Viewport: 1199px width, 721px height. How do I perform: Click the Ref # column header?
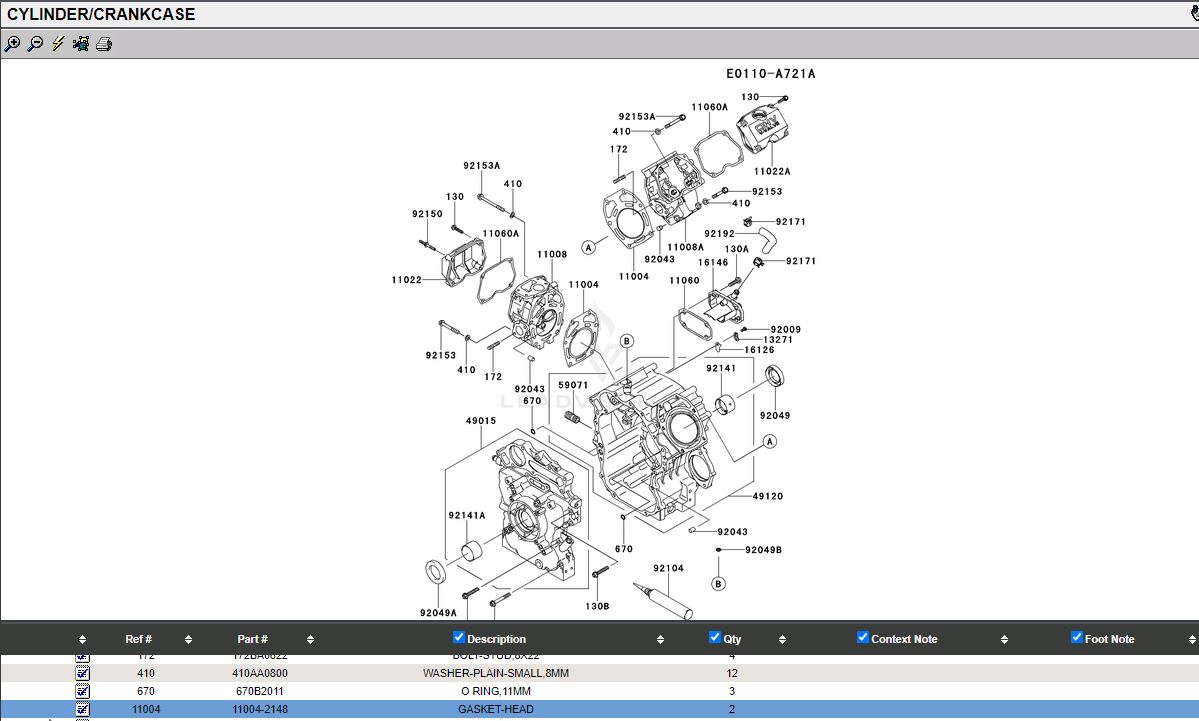(139, 639)
